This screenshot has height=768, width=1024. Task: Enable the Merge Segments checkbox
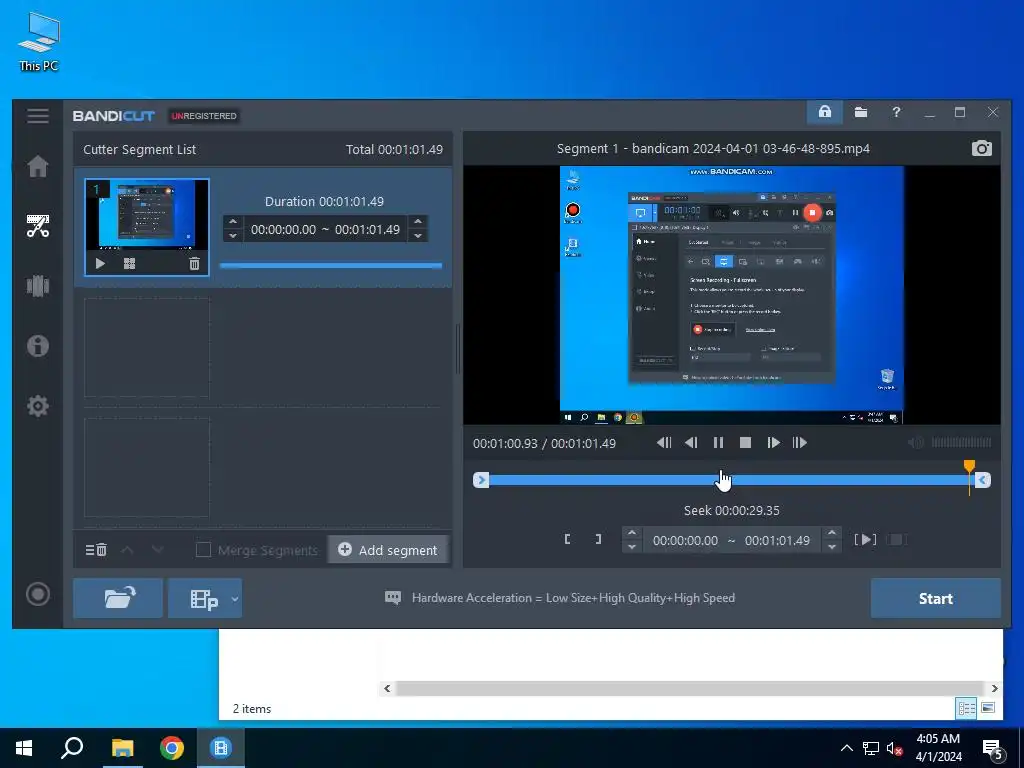point(203,550)
